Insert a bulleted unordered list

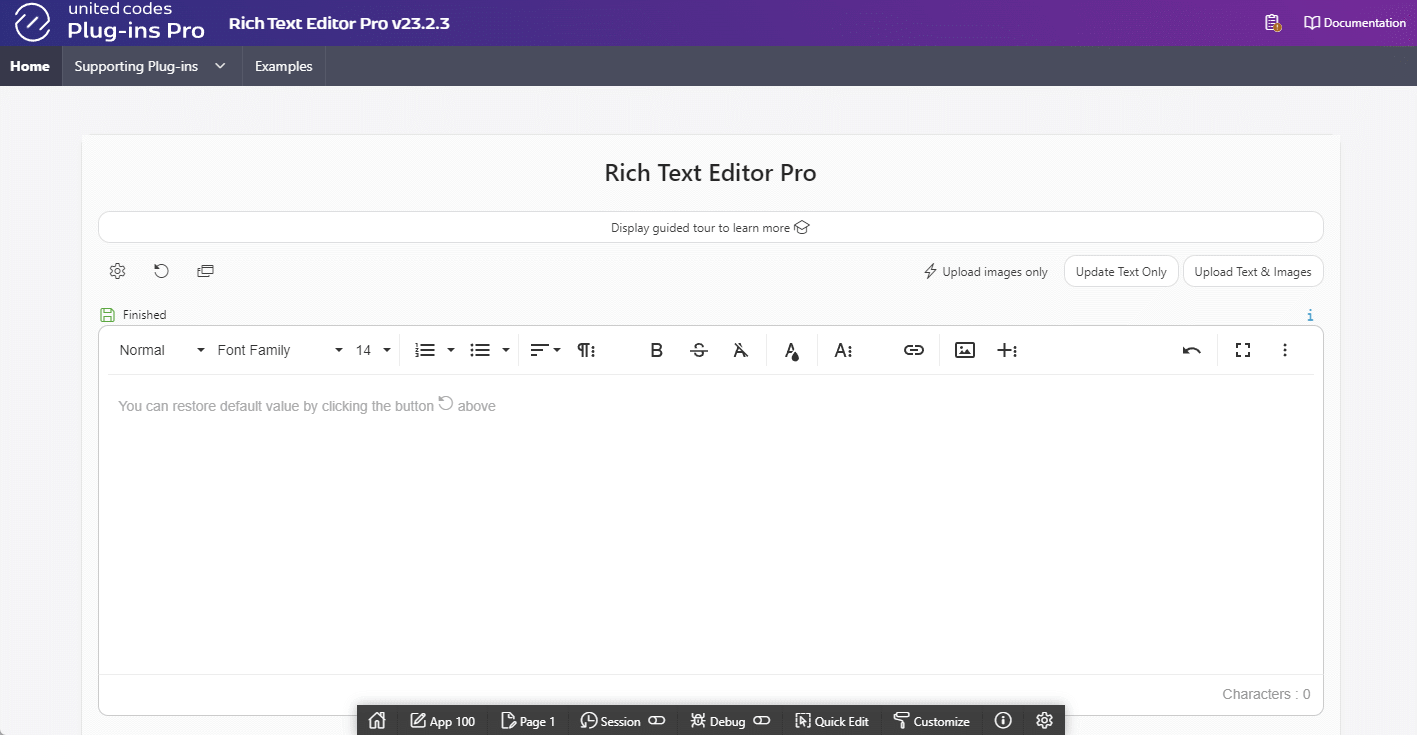coord(480,350)
